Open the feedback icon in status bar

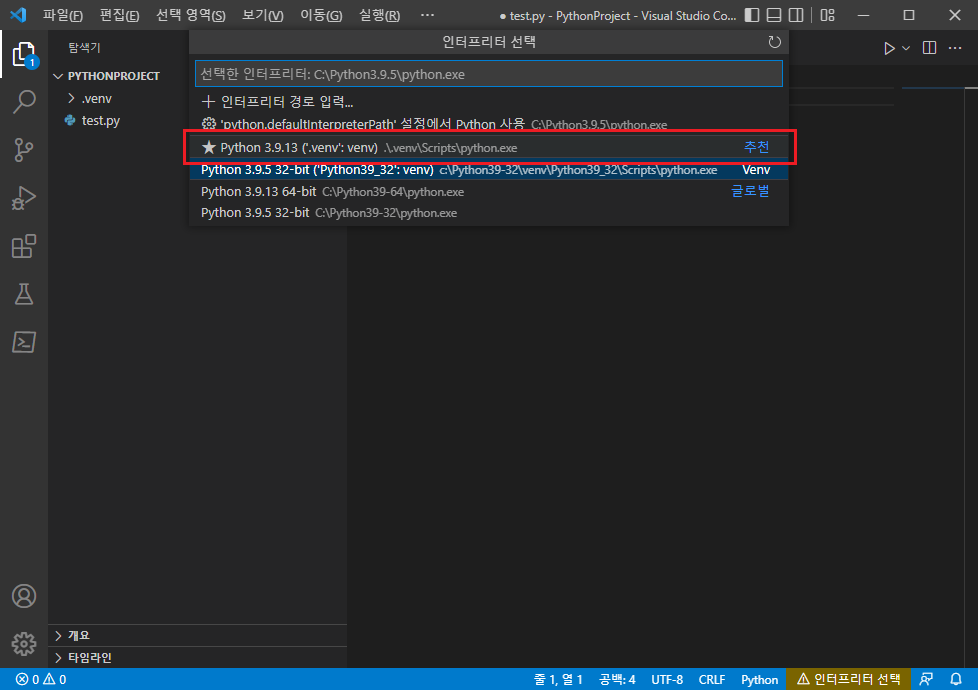[x=926, y=679]
